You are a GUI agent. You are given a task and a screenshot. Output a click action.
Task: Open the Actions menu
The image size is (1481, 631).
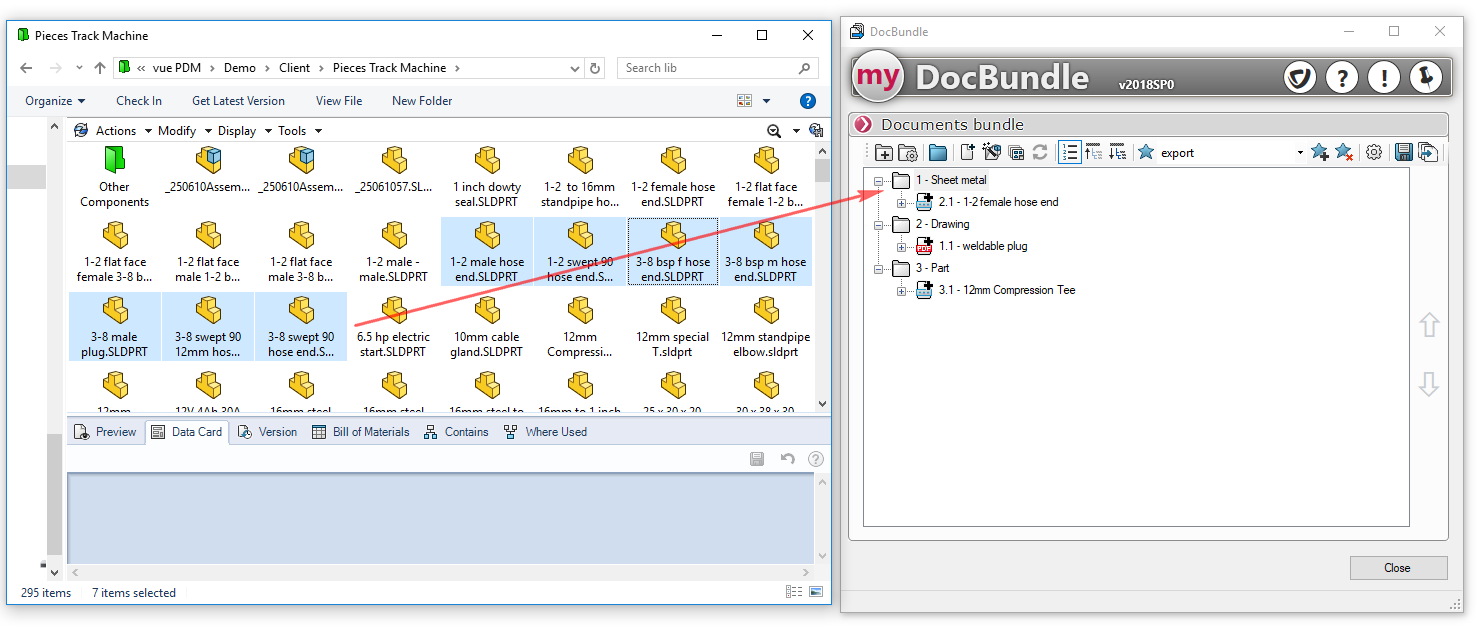pyautogui.click(x=115, y=131)
